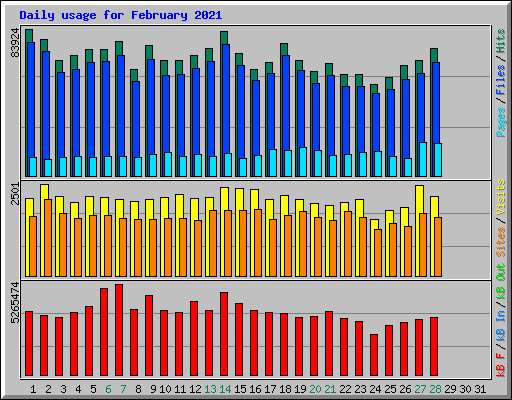Click day label 30 on the x-axis
Image resolution: width=512 pixels, height=400 pixels.
[465, 389]
